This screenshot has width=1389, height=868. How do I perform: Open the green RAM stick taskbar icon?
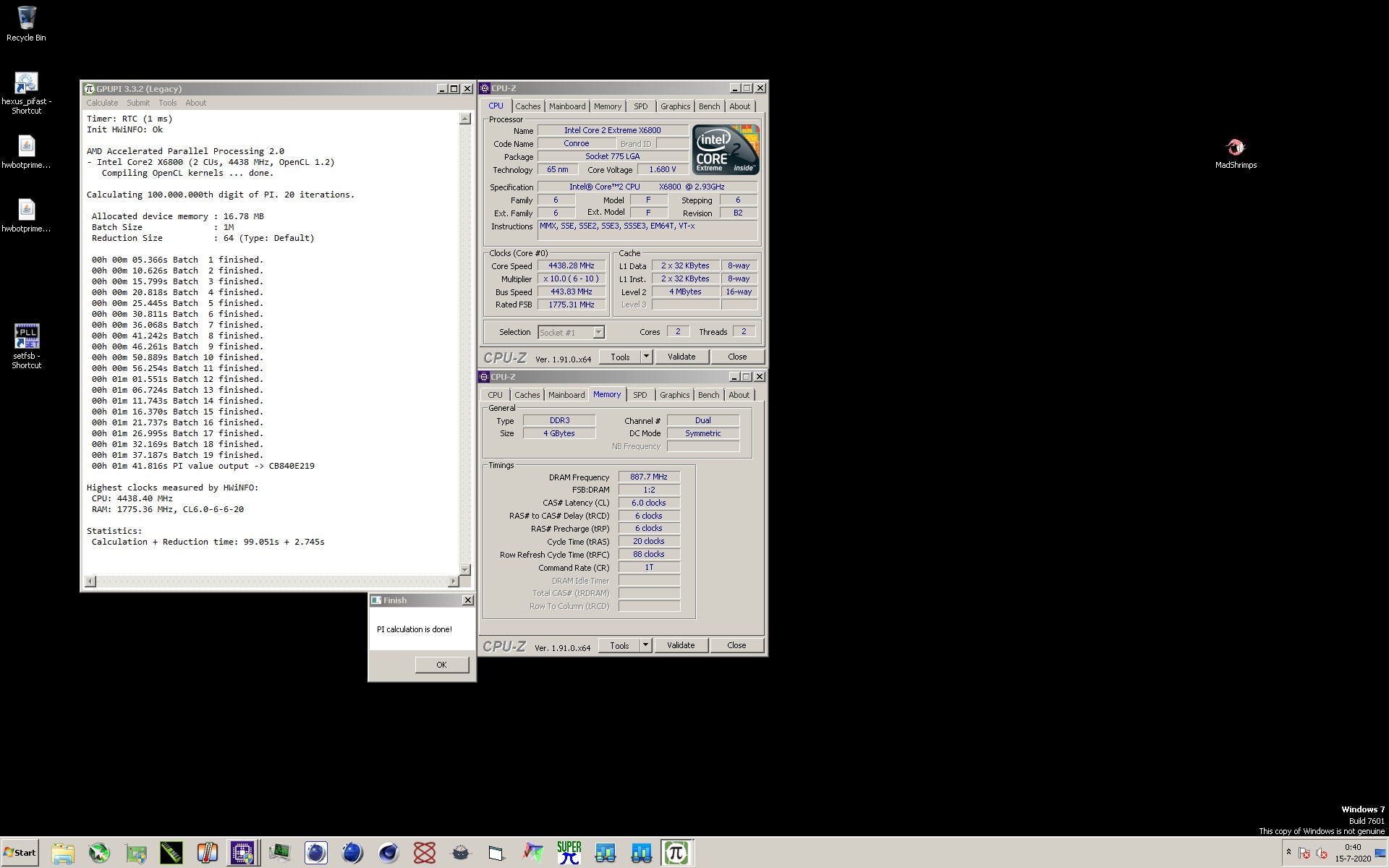(171, 854)
